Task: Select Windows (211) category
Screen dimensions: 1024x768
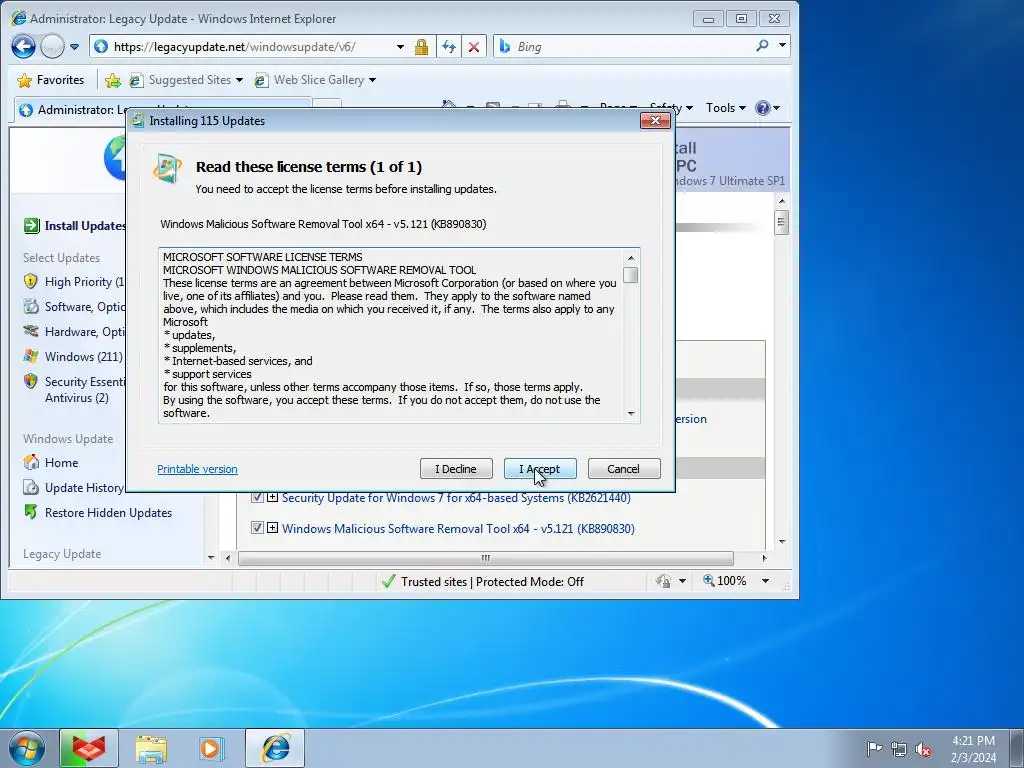Action: tap(84, 357)
